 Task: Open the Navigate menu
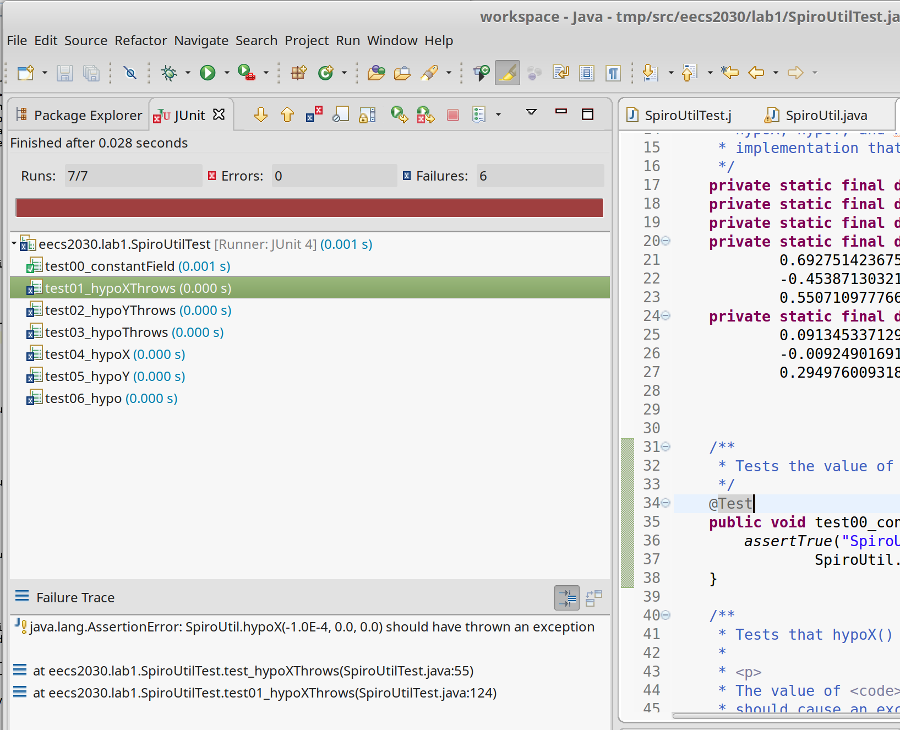[201, 41]
